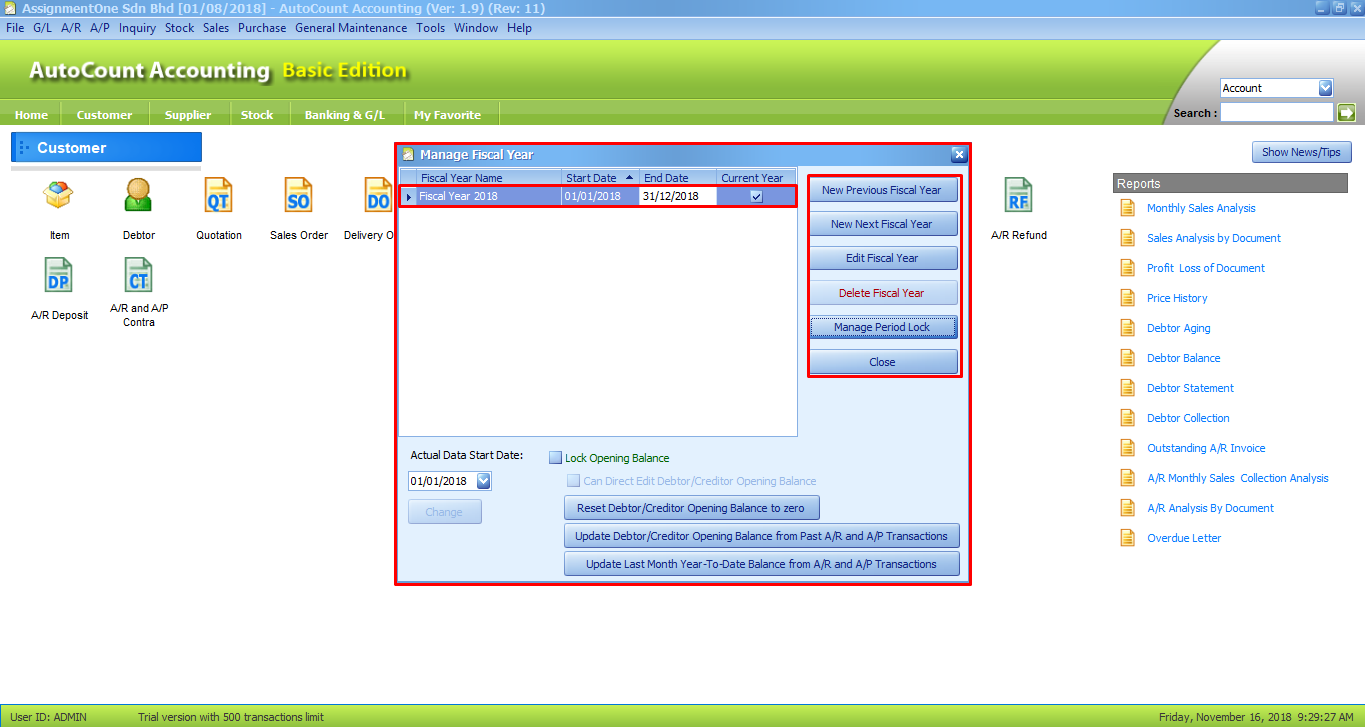
Task: Click Reset Debtor/Creditor Opening Balance to zero
Action: tap(692, 508)
